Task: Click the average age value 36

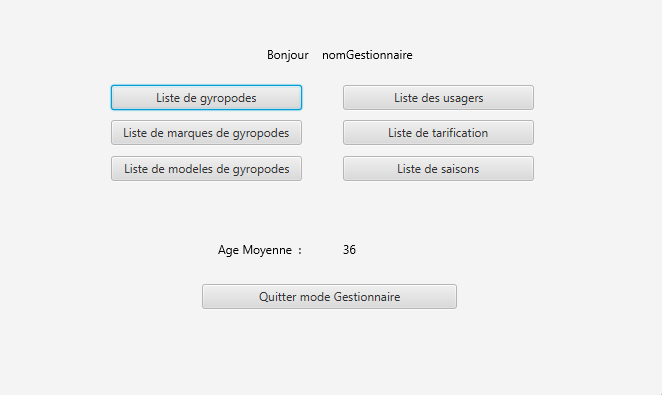Action: pos(349,250)
